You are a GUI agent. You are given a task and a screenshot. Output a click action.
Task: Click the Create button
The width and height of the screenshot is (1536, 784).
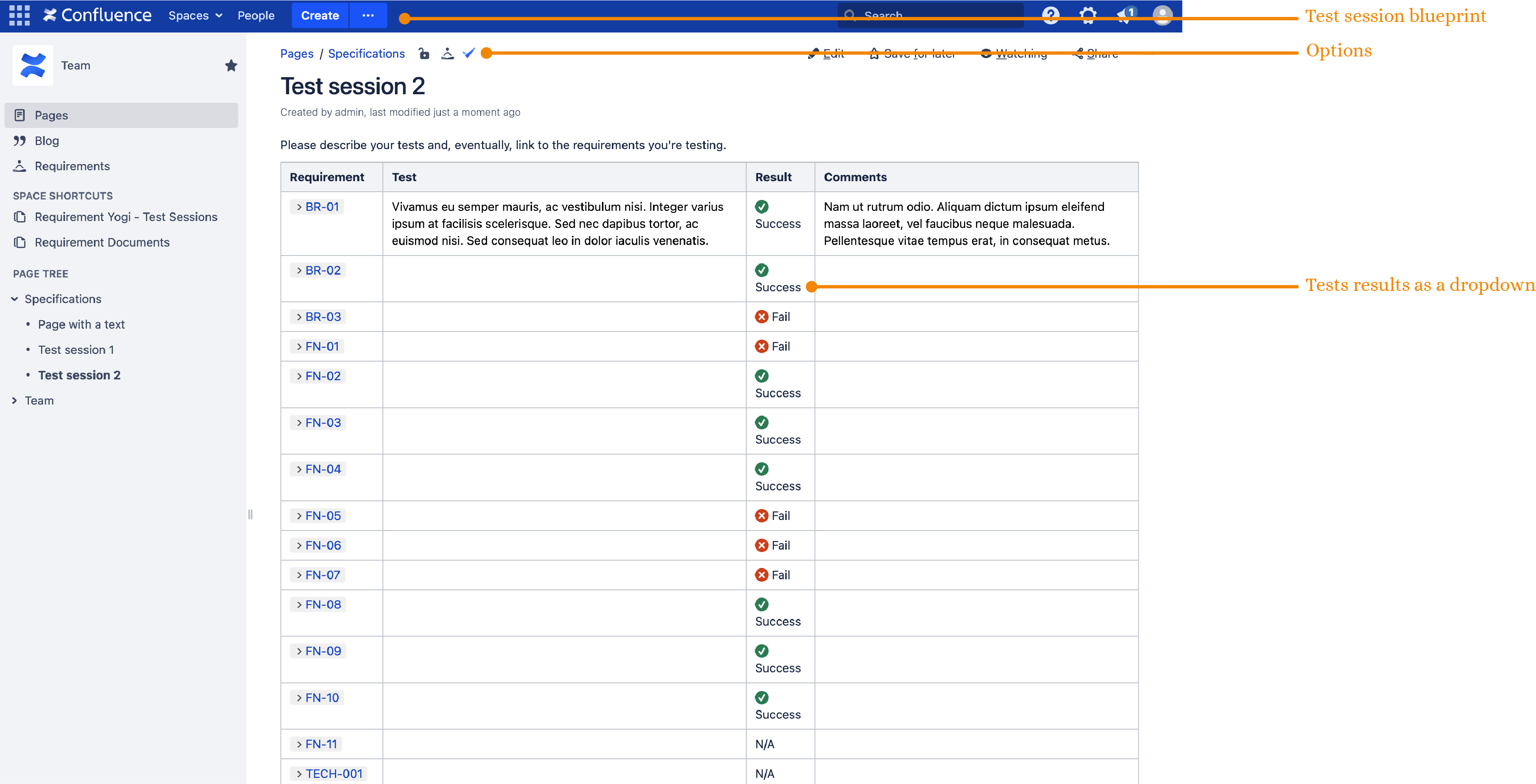(319, 15)
